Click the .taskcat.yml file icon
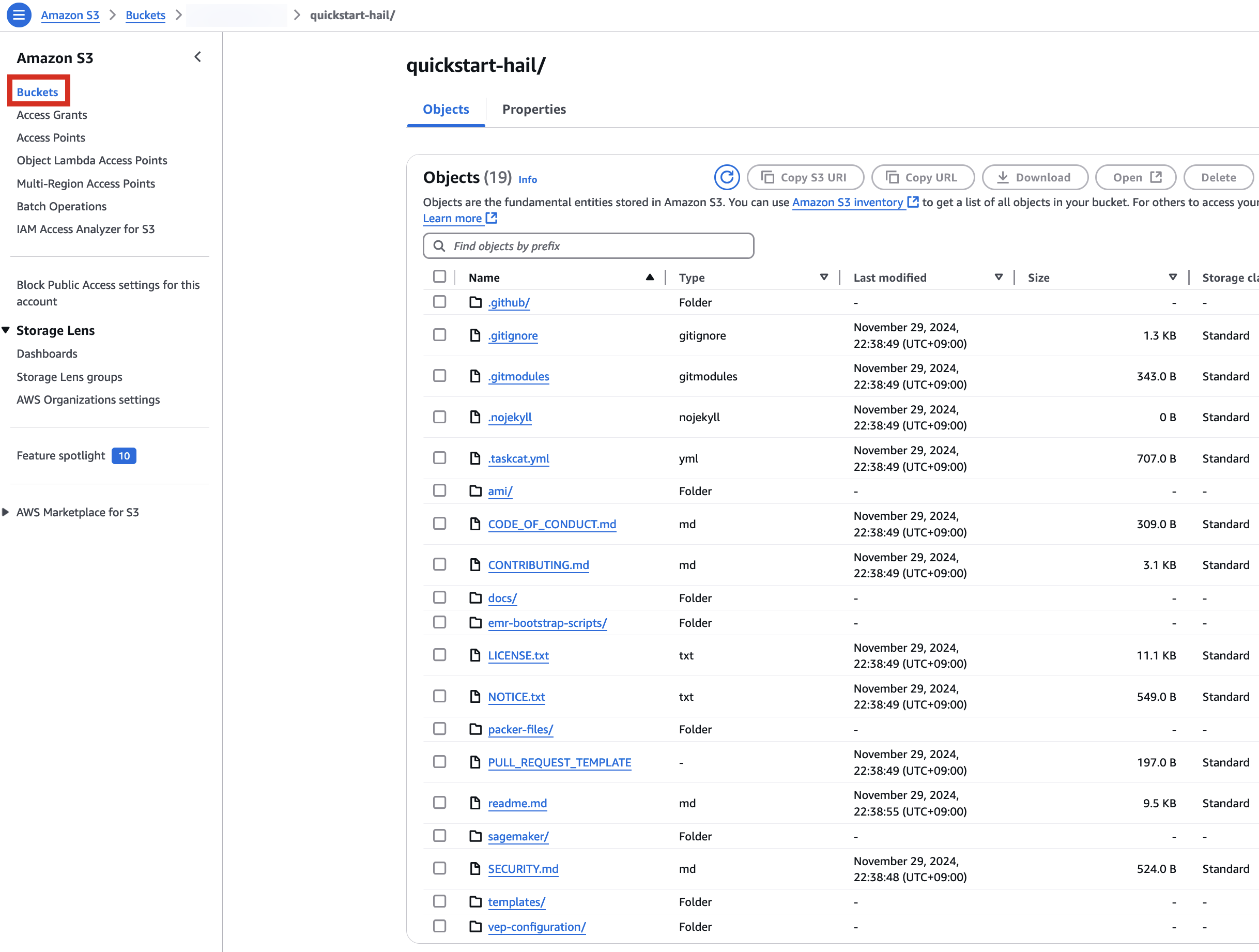 pos(475,458)
